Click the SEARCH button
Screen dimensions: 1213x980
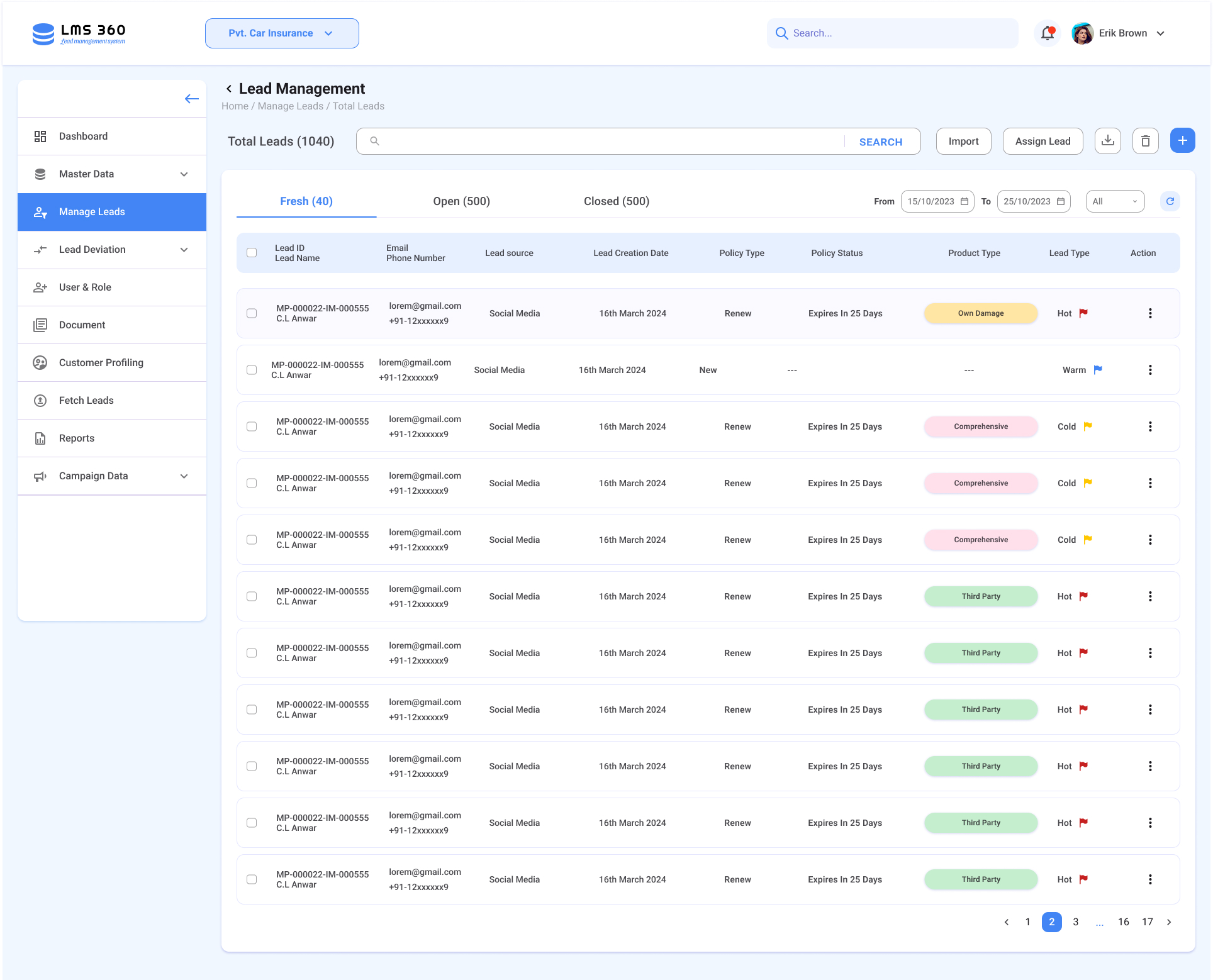click(881, 142)
